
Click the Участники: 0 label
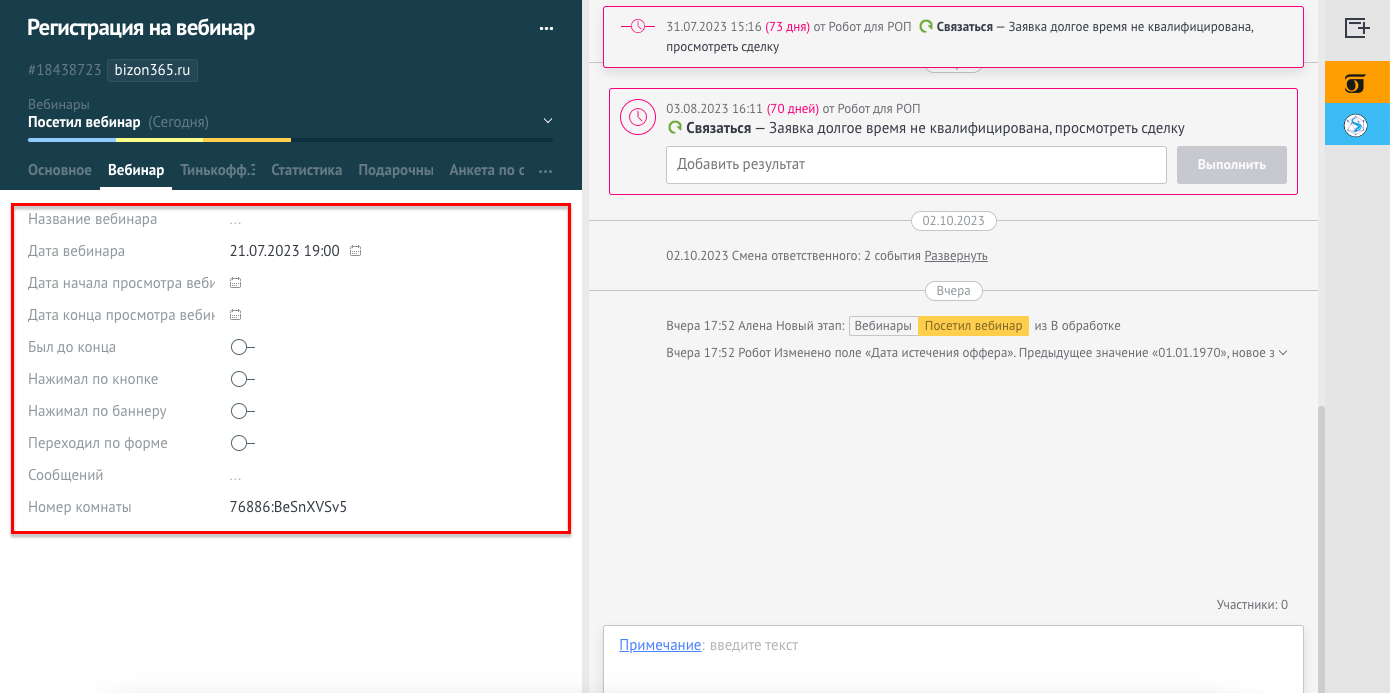[1252, 605]
